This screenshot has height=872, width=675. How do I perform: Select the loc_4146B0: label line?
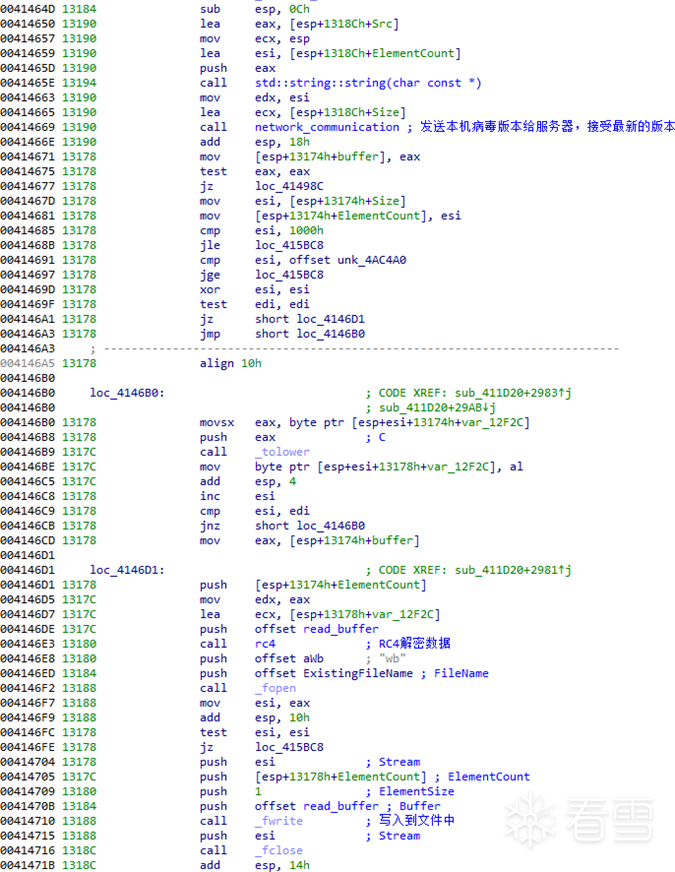point(127,393)
